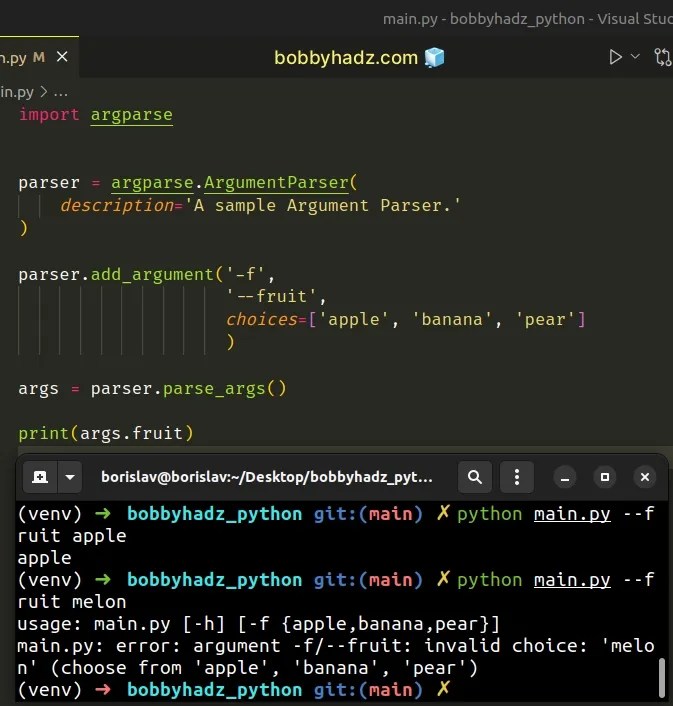Run the Python file with the play icon
673x706 pixels.
(x=615, y=57)
